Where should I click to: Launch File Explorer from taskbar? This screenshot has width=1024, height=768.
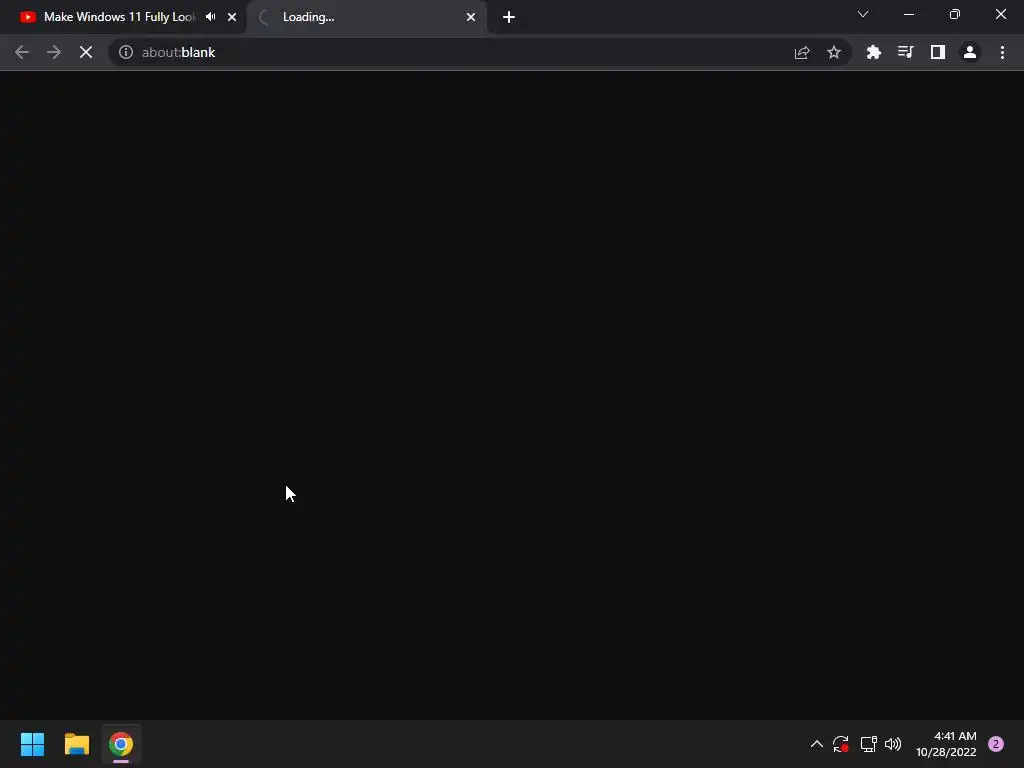pos(76,744)
